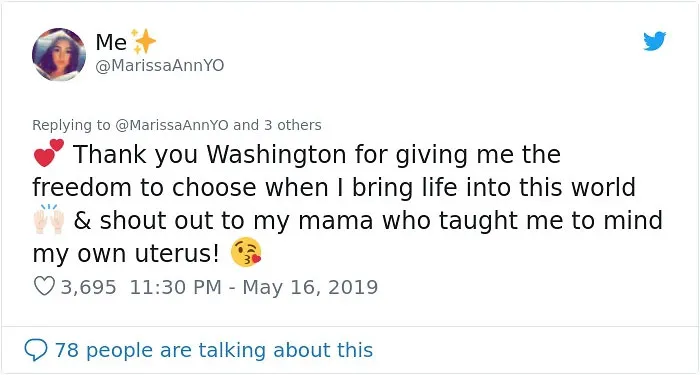Open replies via the speech bubble icon

coord(36,350)
